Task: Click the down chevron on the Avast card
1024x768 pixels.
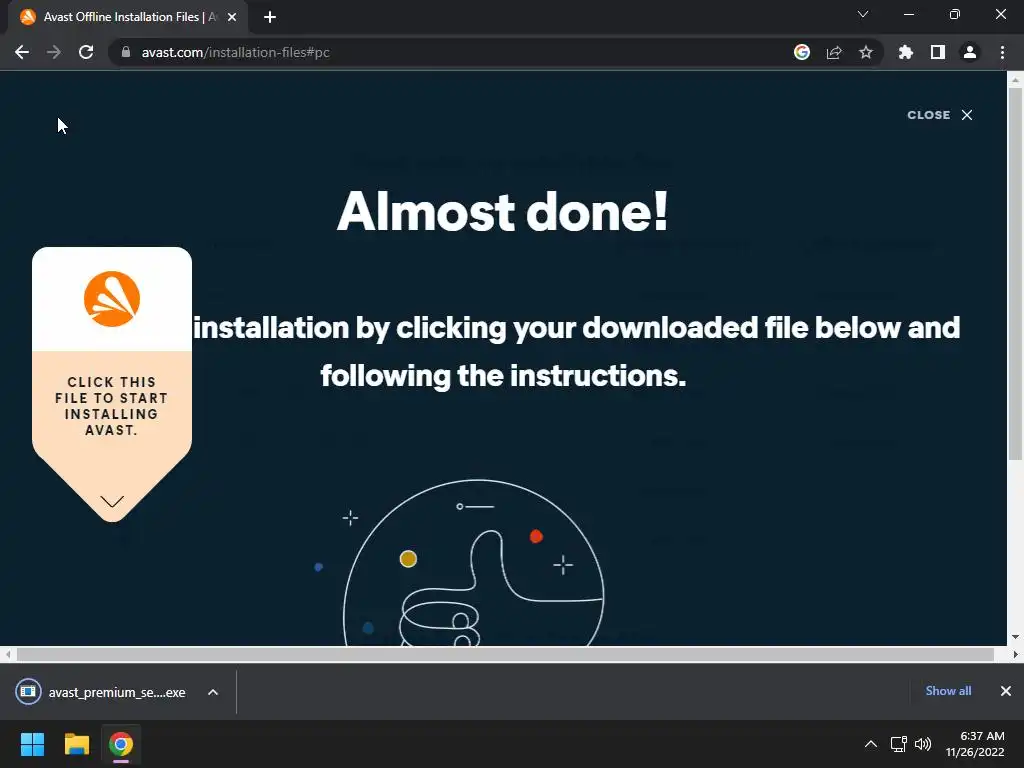Action: click(x=112, y=502)
